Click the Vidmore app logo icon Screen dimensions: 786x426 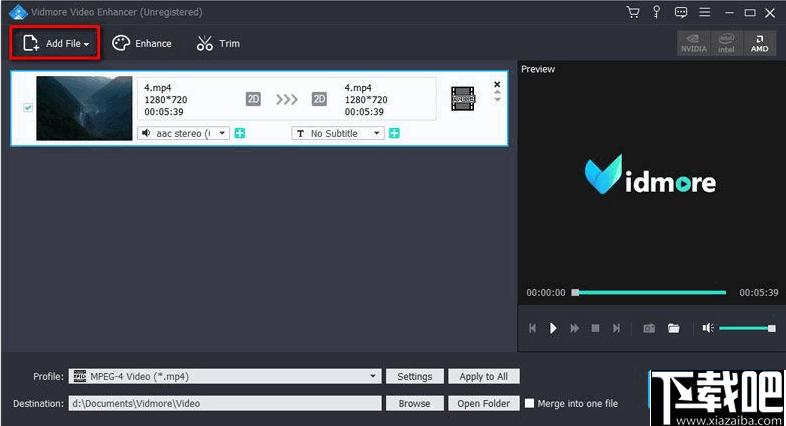point(18,12)
